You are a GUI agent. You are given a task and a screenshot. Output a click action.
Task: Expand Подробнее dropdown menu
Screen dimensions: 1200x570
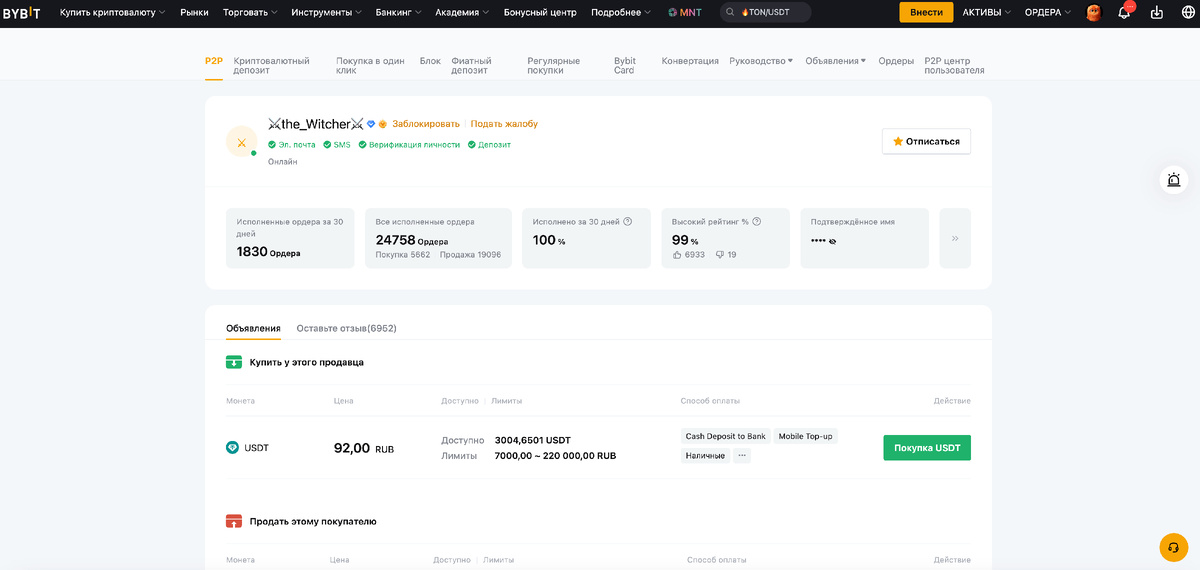pos(620,13)
